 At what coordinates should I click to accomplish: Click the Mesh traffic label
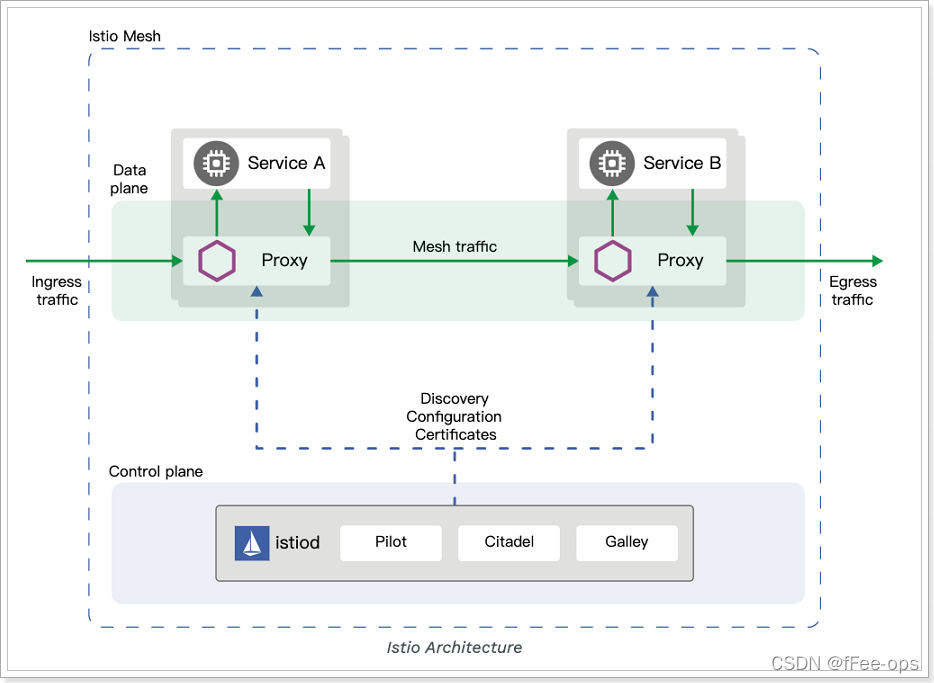454,247
